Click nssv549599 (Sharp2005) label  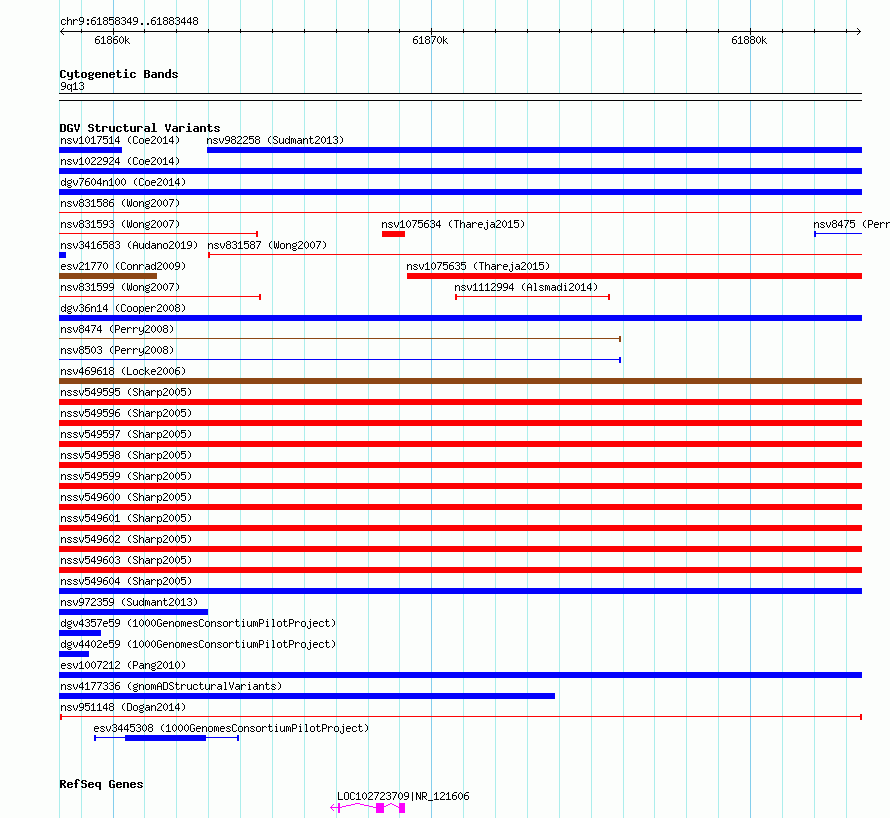[126, 476]
